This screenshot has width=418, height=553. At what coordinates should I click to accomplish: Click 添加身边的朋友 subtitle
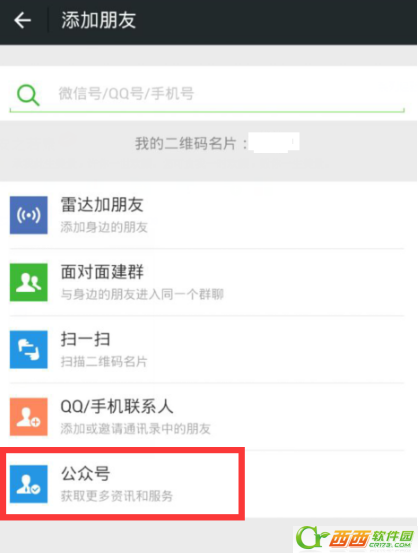tap(104, 227)
